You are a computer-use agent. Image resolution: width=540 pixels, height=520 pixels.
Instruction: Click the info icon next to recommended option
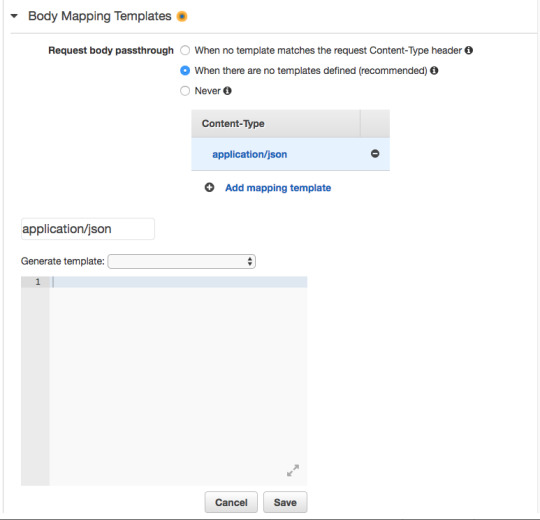pos(434,70)
